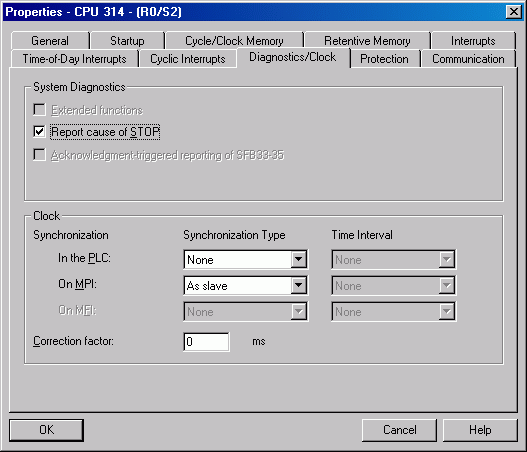Confirm with the OK button
527x452 pixels.
[46, 430]
